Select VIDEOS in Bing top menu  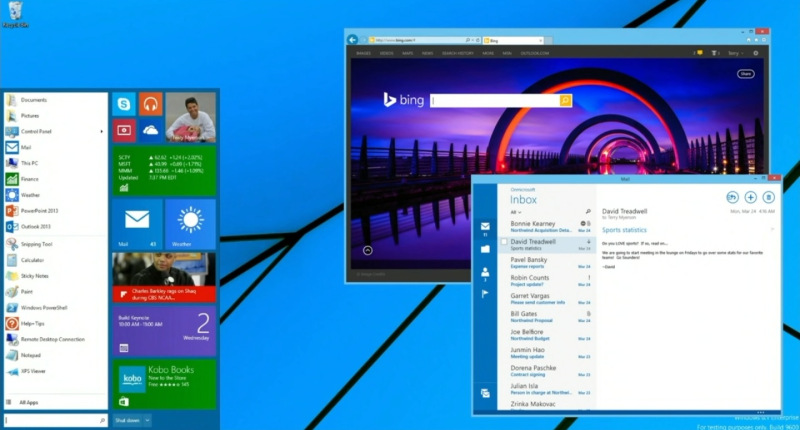point(386,53)
